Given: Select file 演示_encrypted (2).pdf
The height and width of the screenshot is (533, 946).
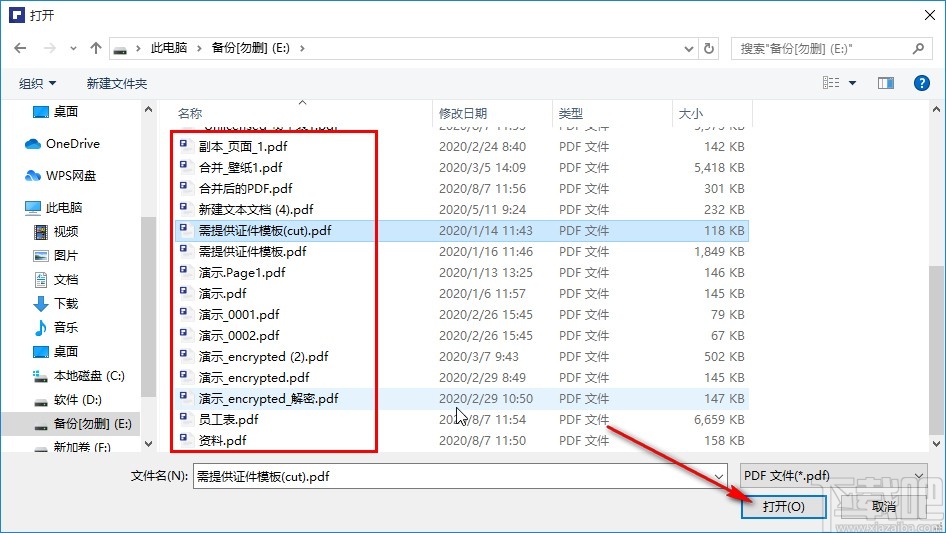Looking at the screenshot, I should [264, 357].
